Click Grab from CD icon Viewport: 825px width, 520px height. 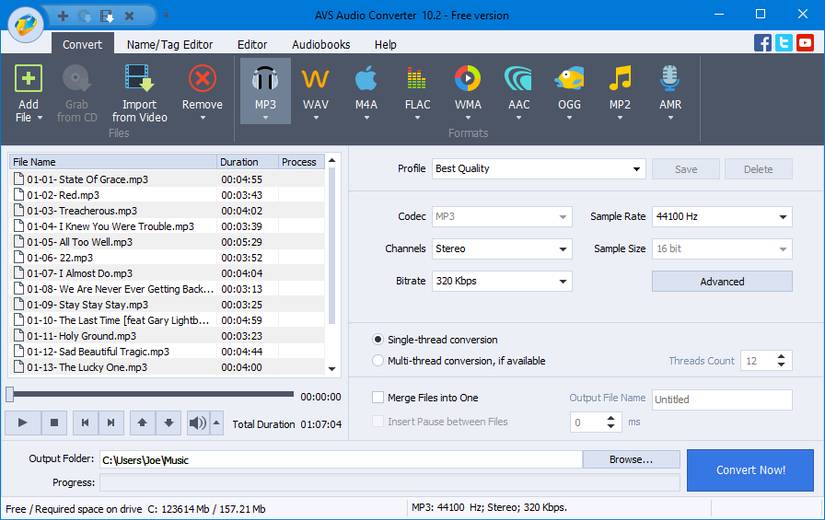click(x=77, y=79)
